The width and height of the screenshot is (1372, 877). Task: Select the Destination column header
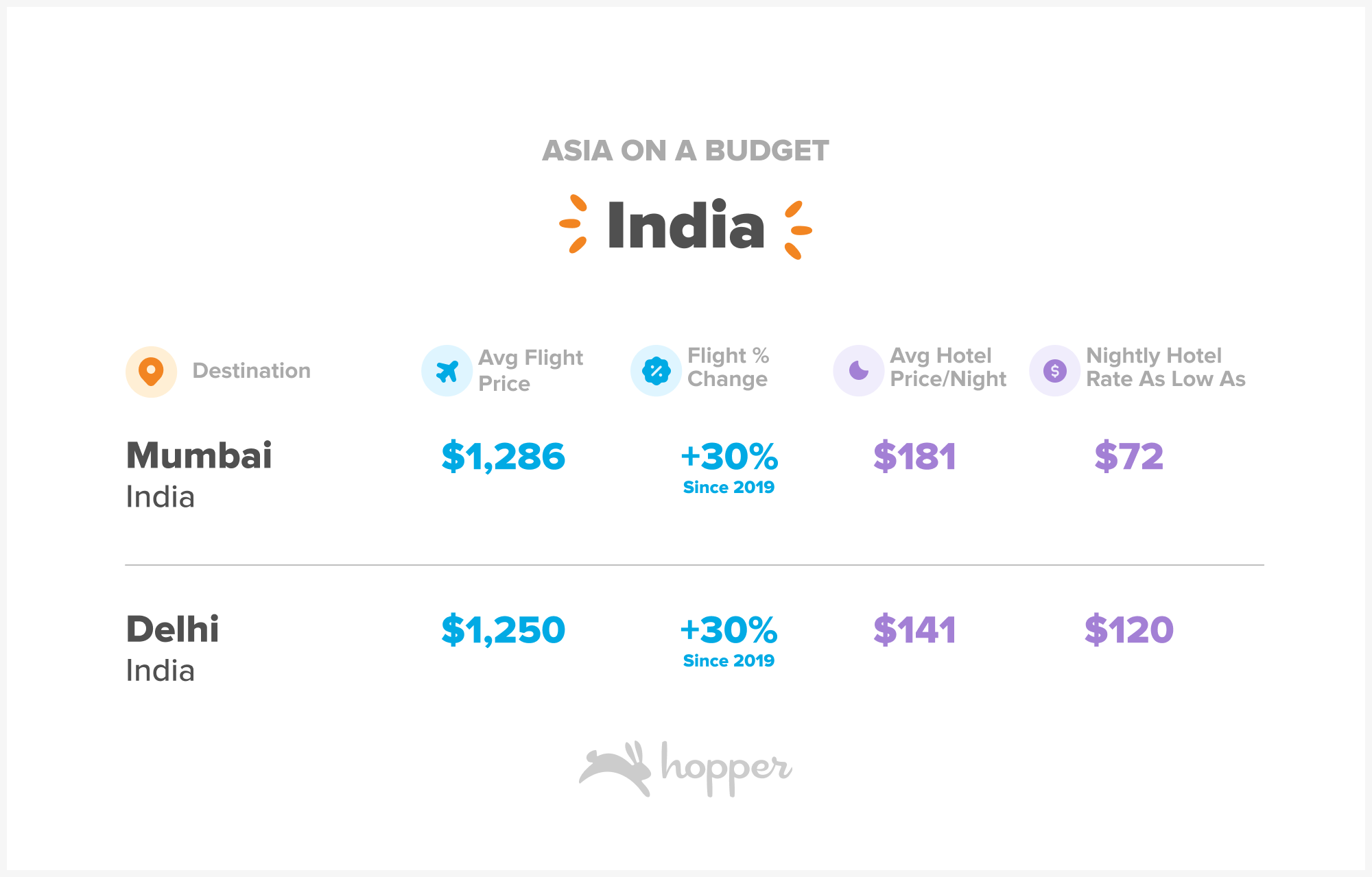point(251,370)
